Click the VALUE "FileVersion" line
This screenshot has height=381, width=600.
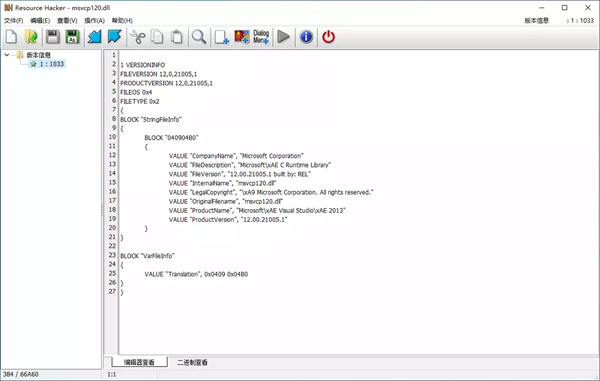240,174
